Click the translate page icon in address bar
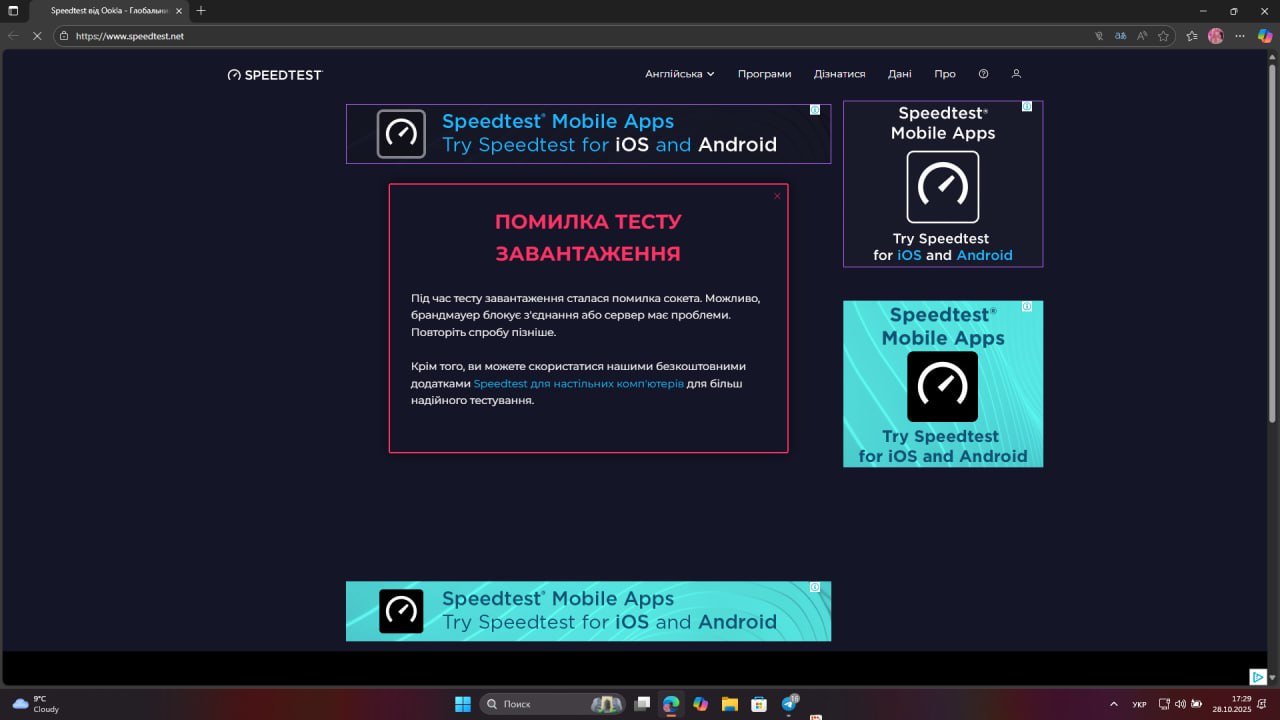1280x720 pixels. click(x=1121, y=36)
